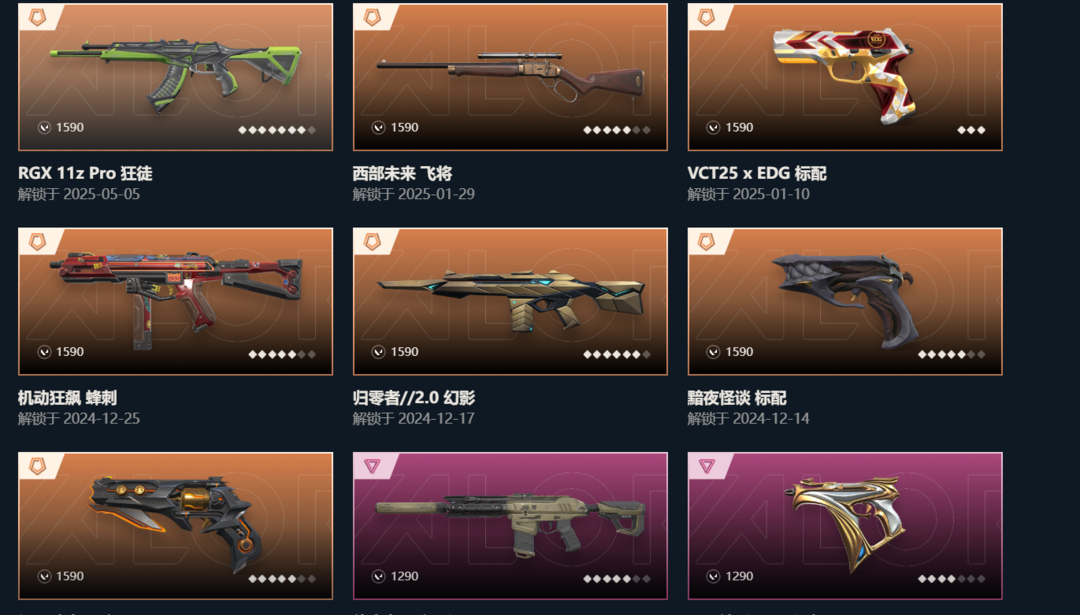Click the tier icon on 归零者//2.0 幻影 card

372,242
